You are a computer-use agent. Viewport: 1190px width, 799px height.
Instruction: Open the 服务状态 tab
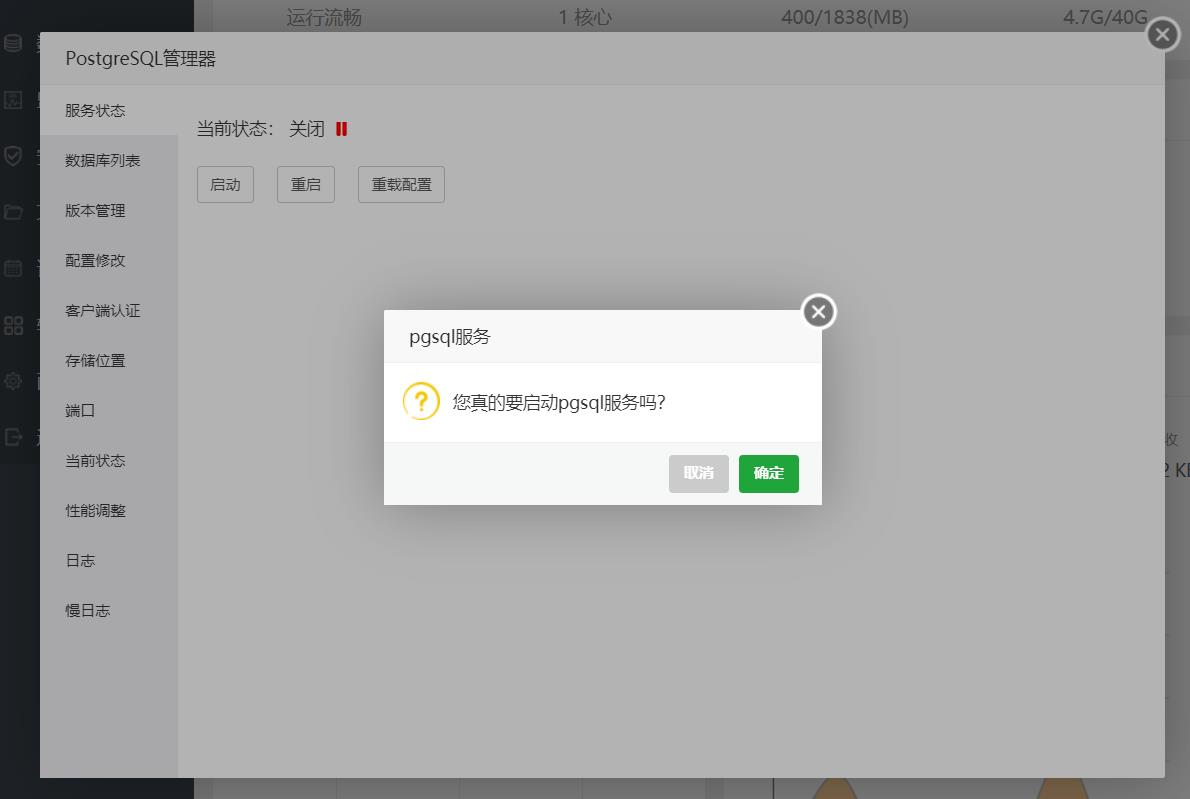[109, 110]
